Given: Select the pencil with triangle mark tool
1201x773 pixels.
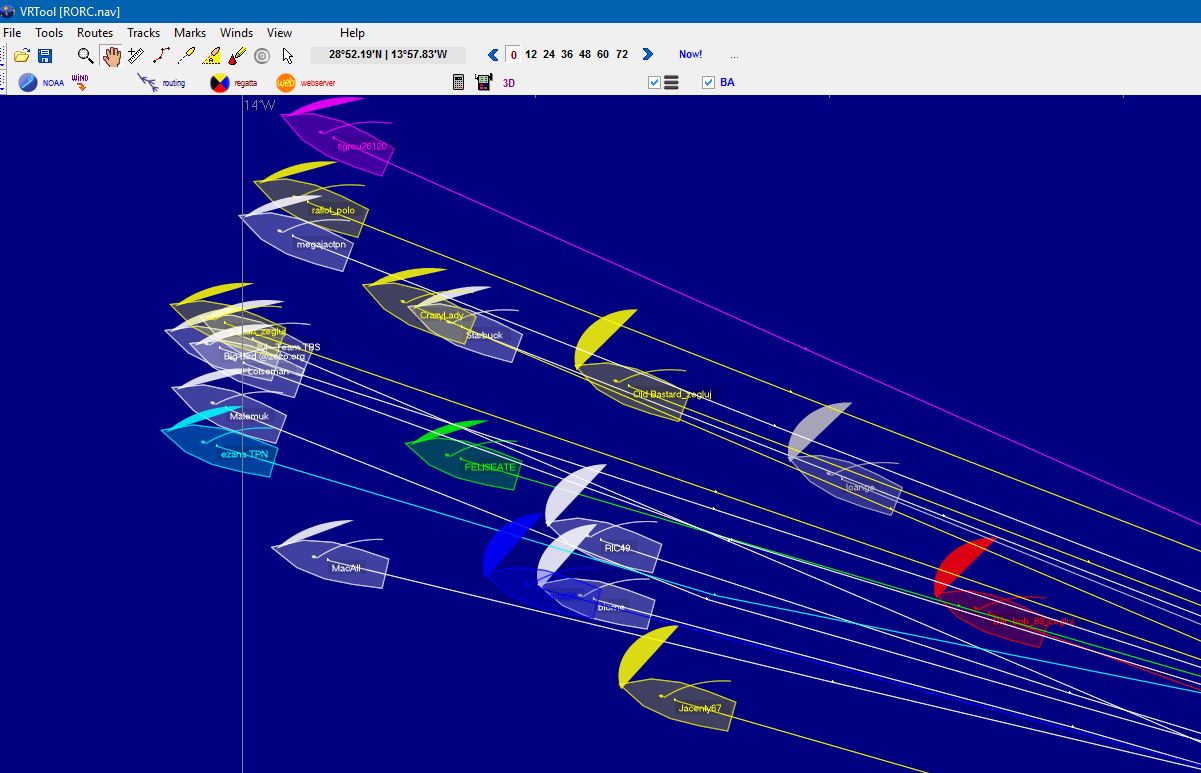Looking at the screenshot, I should coord(212,56).
